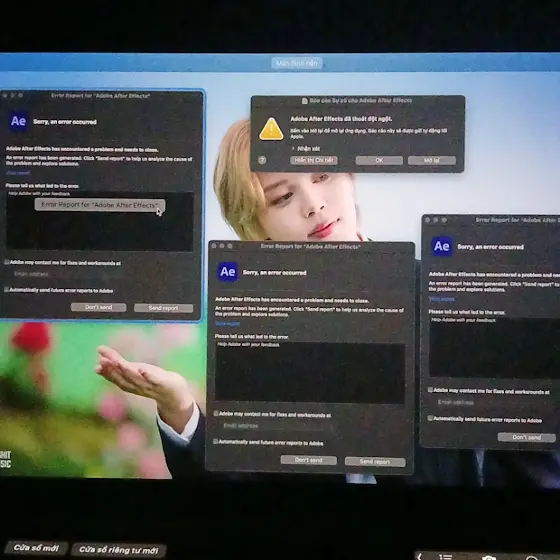Click 'Send report' in the left error dialog

[x=164, y=308]
